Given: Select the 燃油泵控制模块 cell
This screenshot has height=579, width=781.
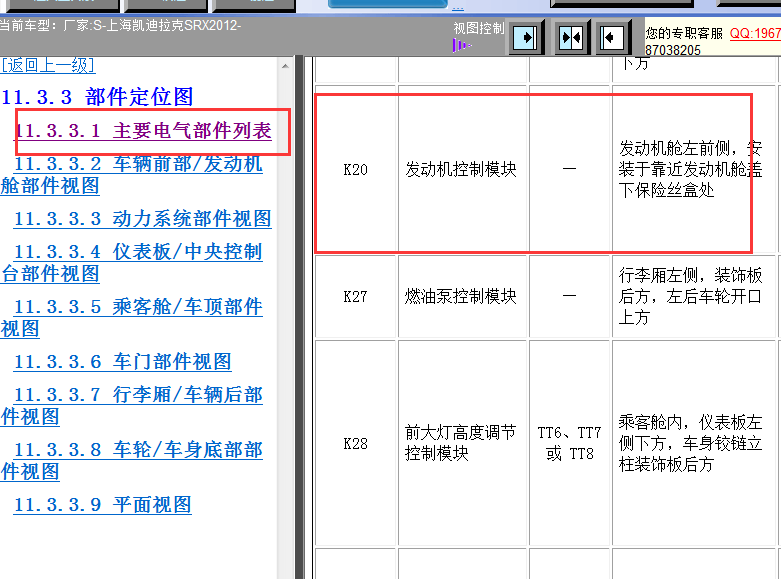Looking at the screenshot, I should (x=463, y=296).
